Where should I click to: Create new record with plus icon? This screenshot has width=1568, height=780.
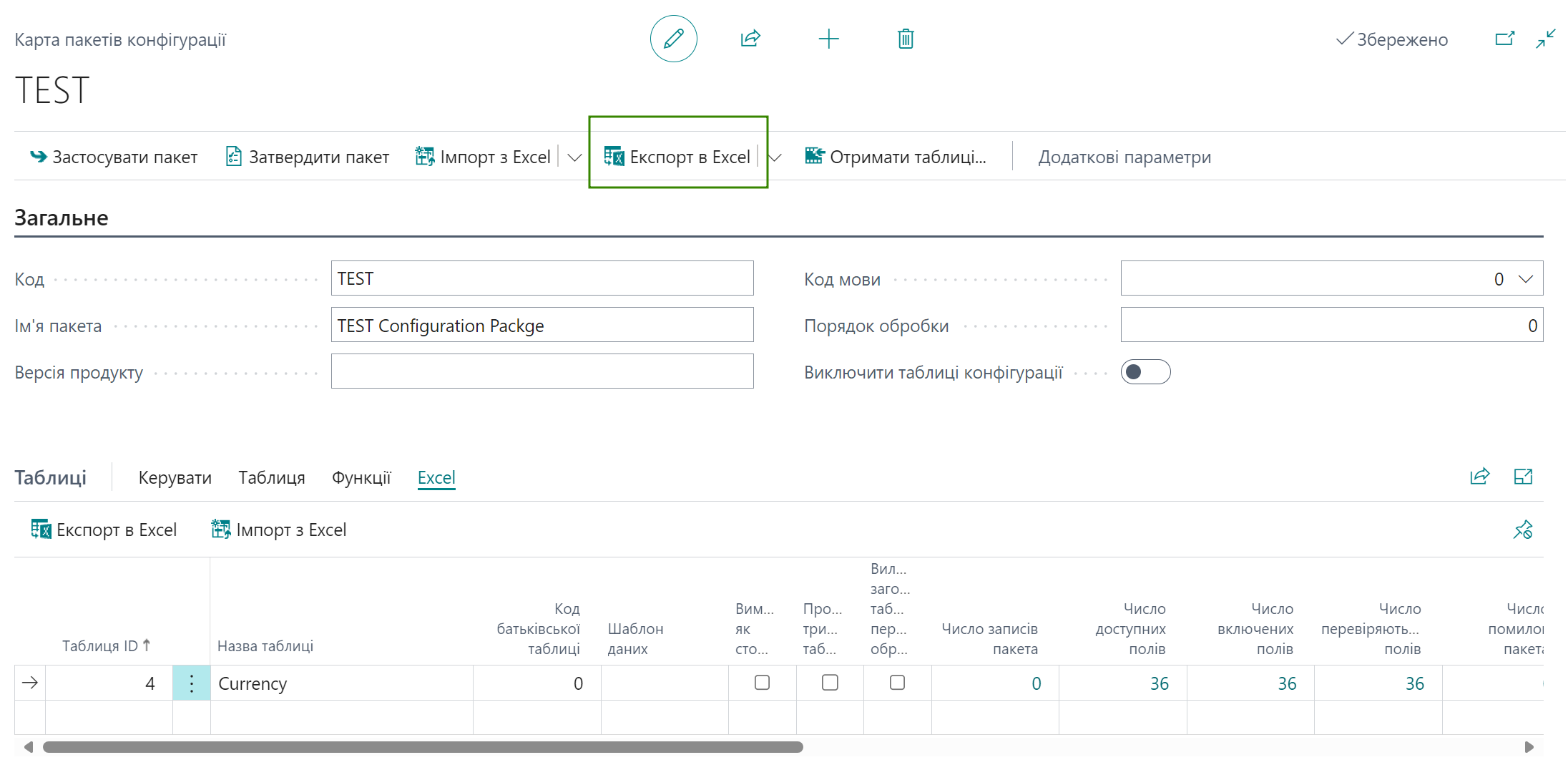point(828,39)
